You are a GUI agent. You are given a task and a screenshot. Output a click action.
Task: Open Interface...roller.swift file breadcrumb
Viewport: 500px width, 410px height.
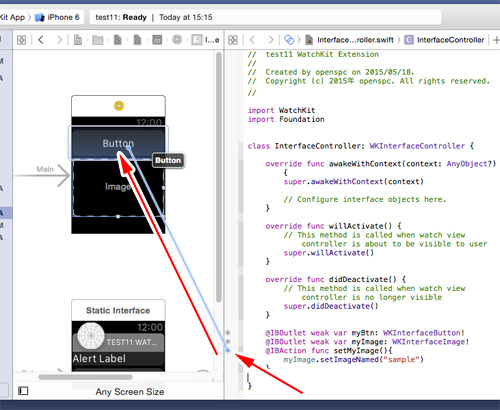350,40
